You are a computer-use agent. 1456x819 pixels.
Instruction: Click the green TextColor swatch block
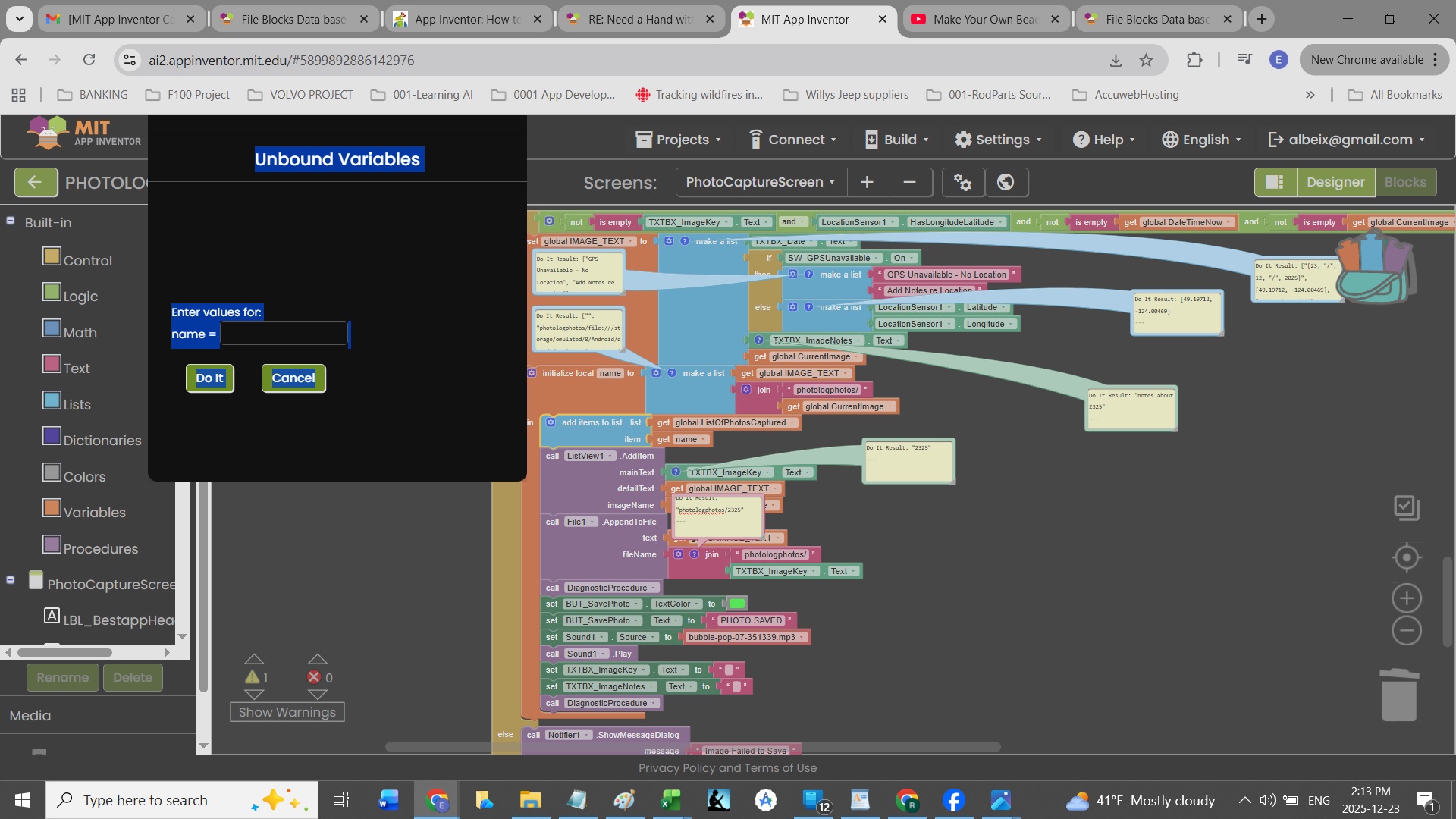pyautogui.click(x=736, y=604)
